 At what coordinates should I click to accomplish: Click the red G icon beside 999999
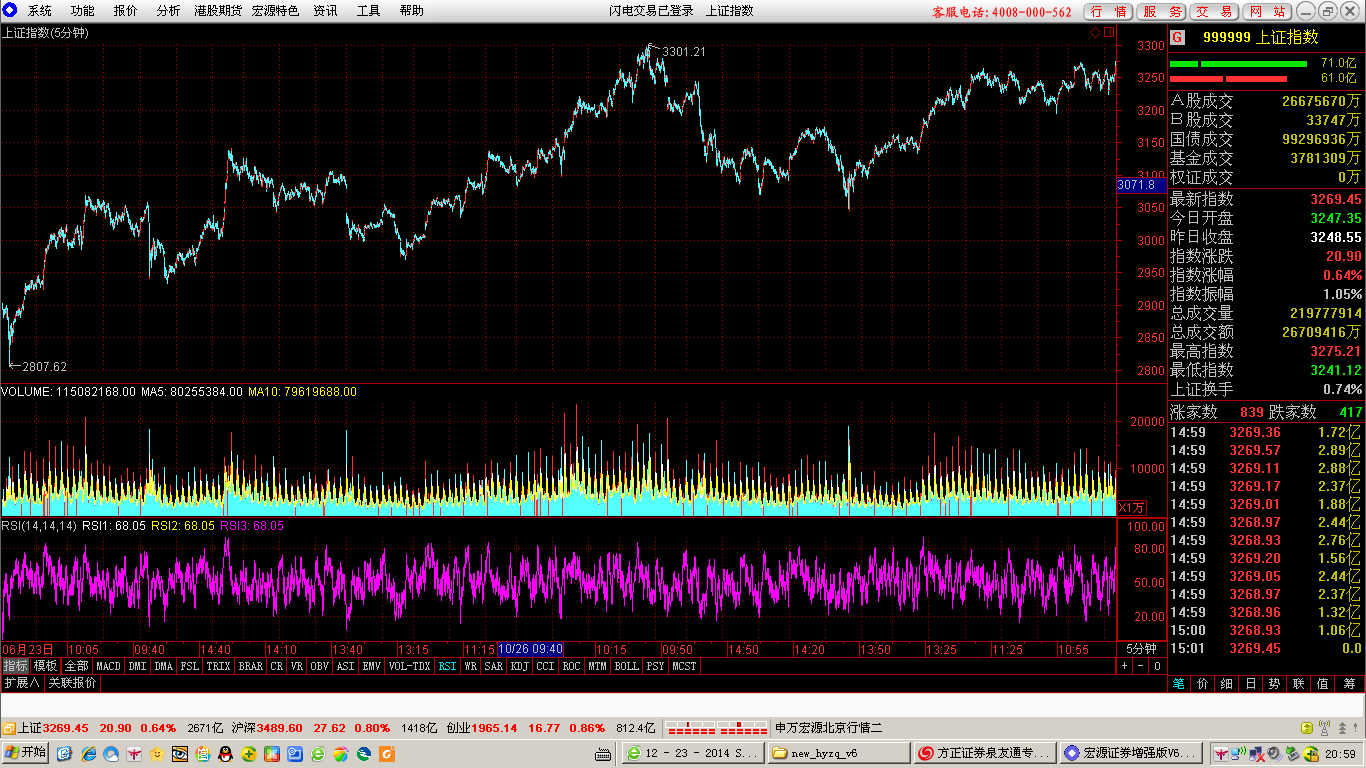click(1178, 38)
